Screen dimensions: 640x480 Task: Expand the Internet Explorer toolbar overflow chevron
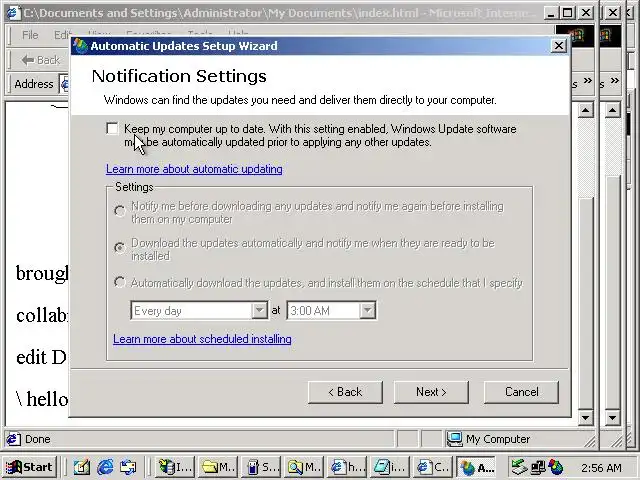(x=587, y=80)
